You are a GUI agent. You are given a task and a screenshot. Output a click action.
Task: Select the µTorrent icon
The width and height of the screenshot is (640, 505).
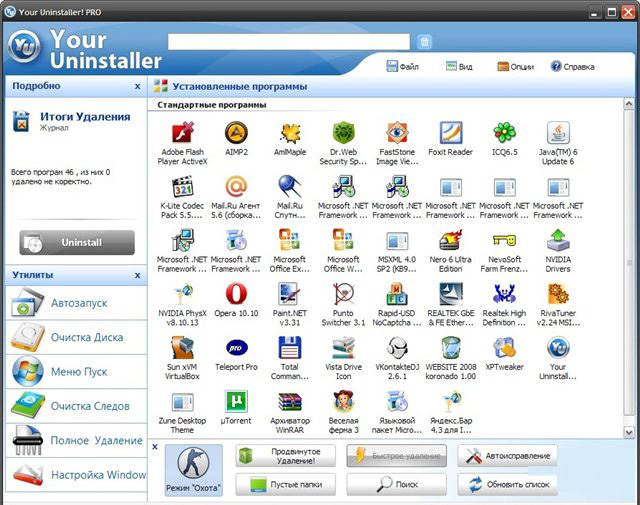[x=236, y=401]
